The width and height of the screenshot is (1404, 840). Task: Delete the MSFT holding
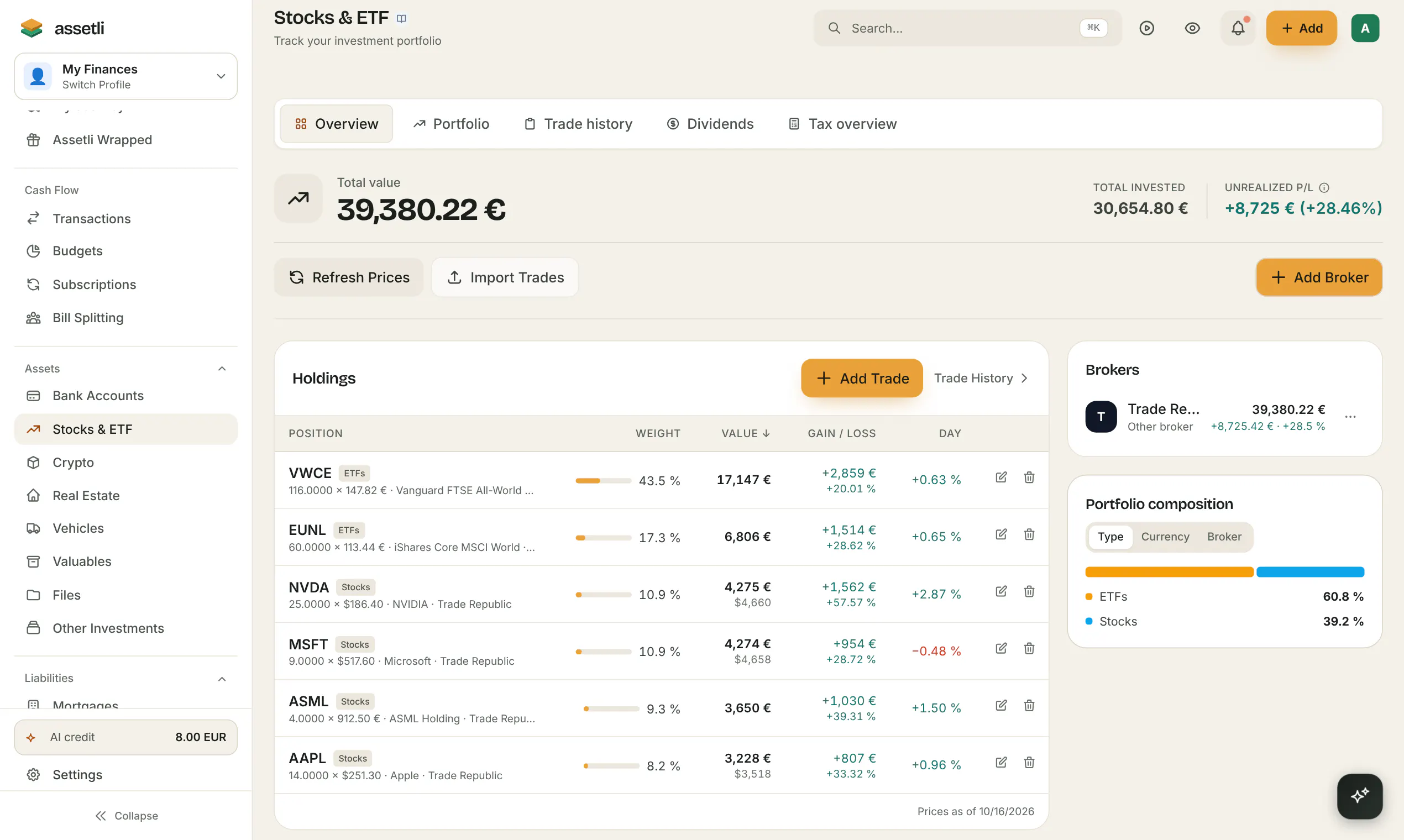(x=1029, y=648)
